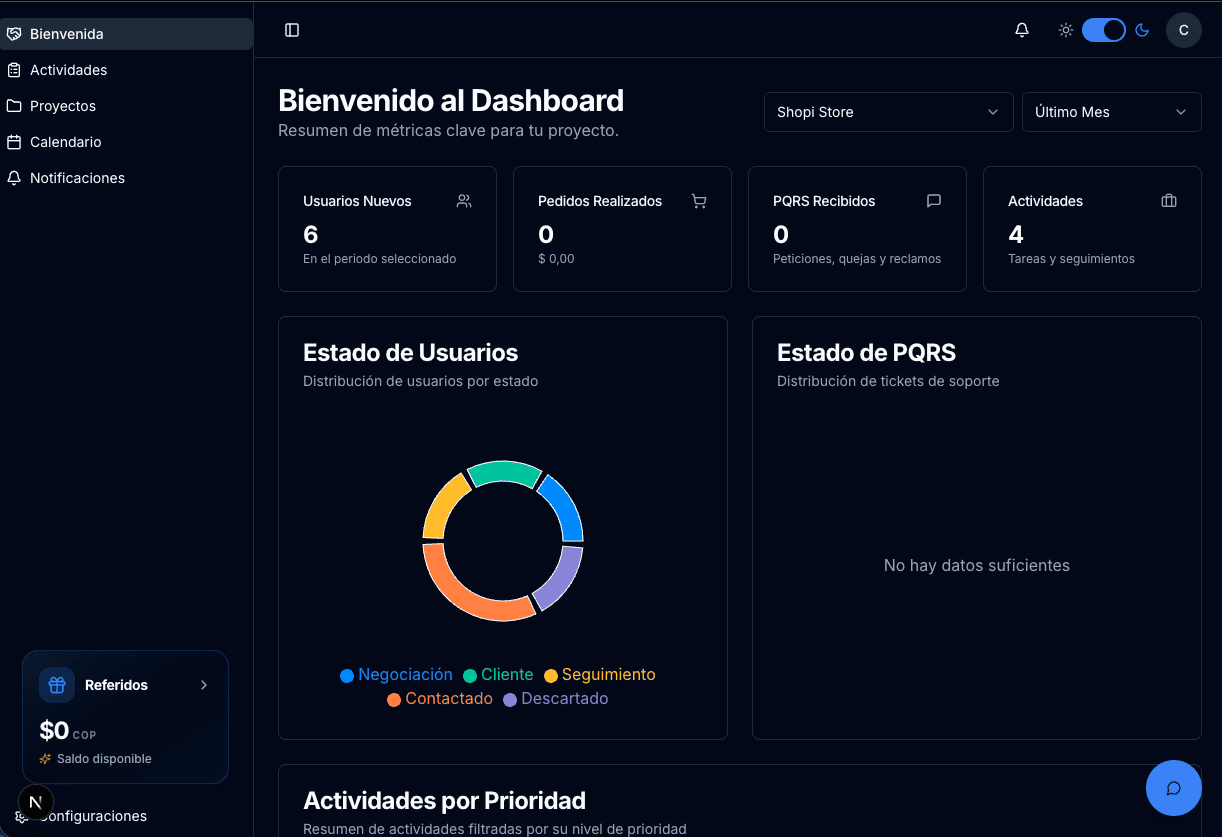
Task: Select Proyectos from the sidebar
Action: tap(64, 106)
